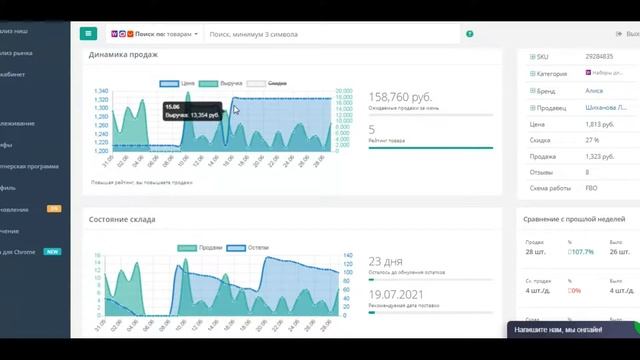Open the seller link 'Шиханова Л...'

(606, 108)
